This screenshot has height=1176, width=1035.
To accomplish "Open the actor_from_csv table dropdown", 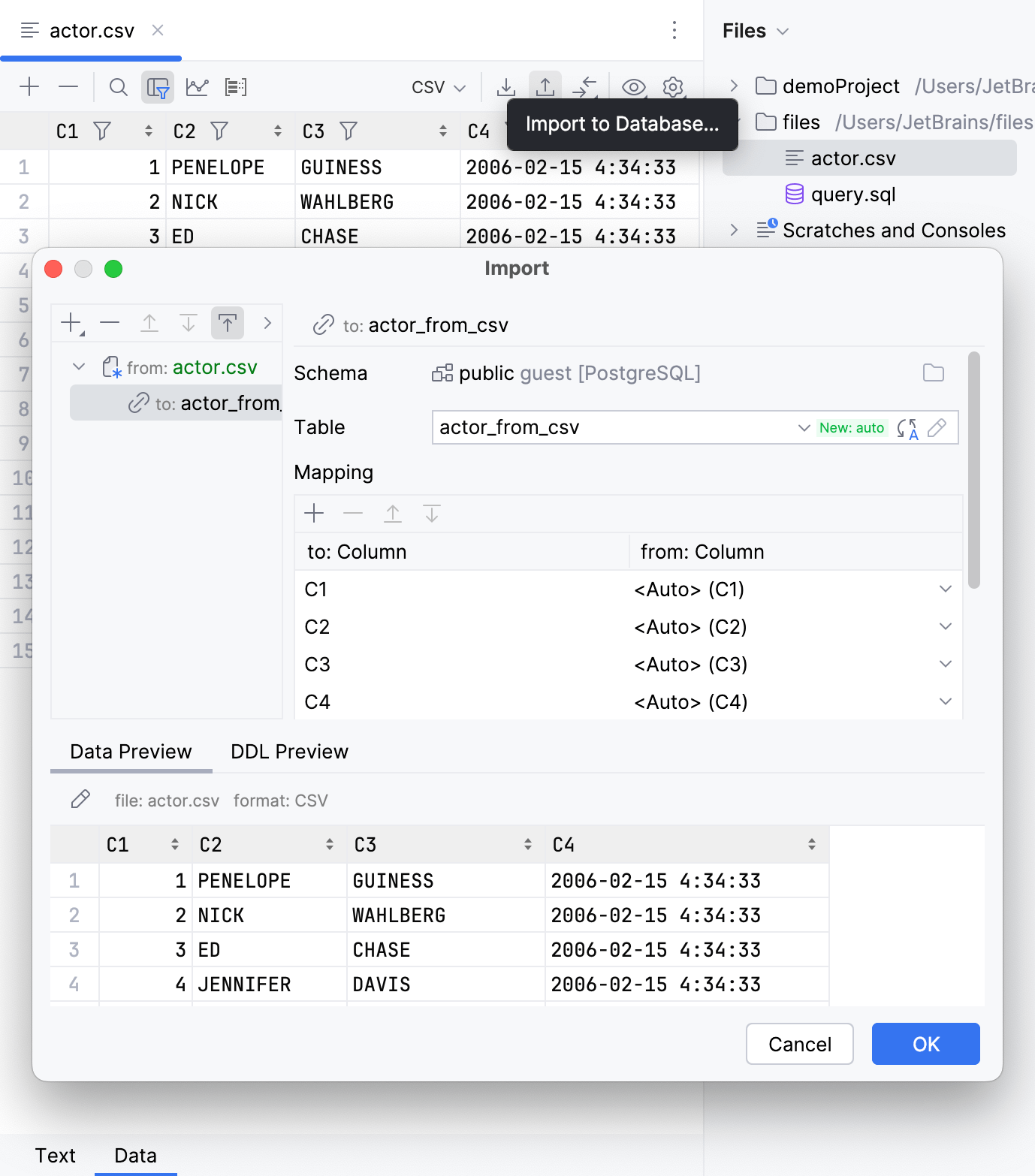I will pyautogui.click(x=803, y=427).
